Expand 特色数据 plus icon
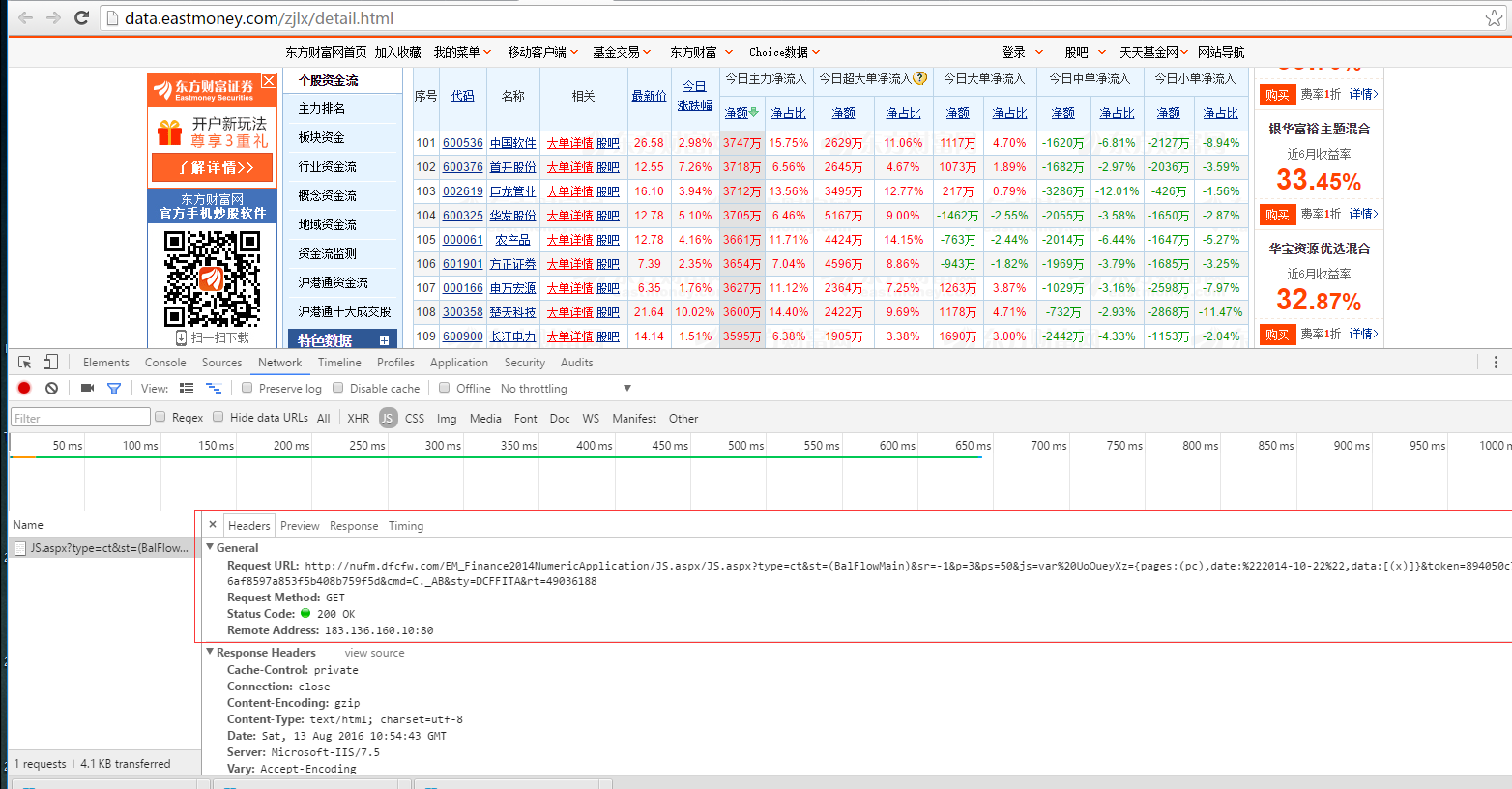The image size is (1512, 789). 385,340
